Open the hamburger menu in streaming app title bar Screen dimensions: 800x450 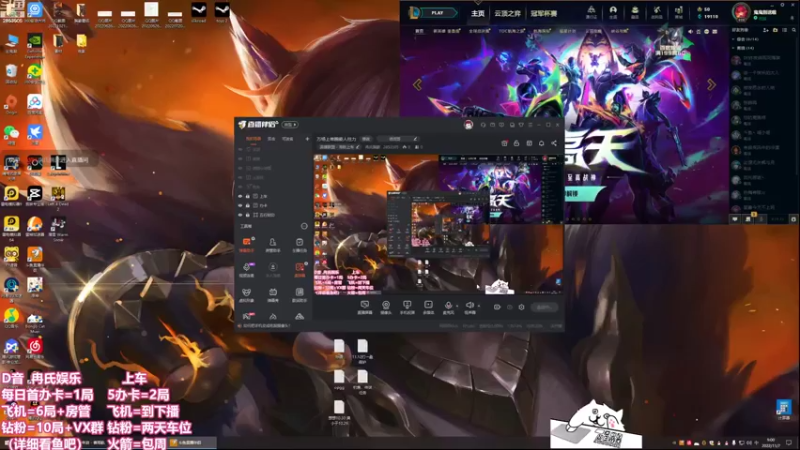click(x=530, y=124)
